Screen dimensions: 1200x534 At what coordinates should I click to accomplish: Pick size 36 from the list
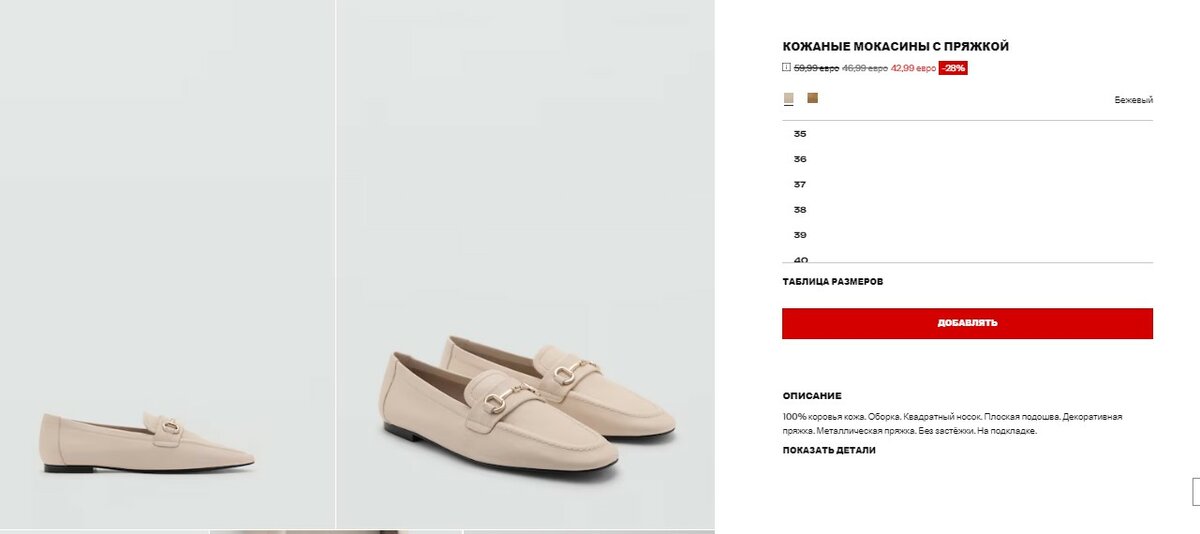click(800, 159)
